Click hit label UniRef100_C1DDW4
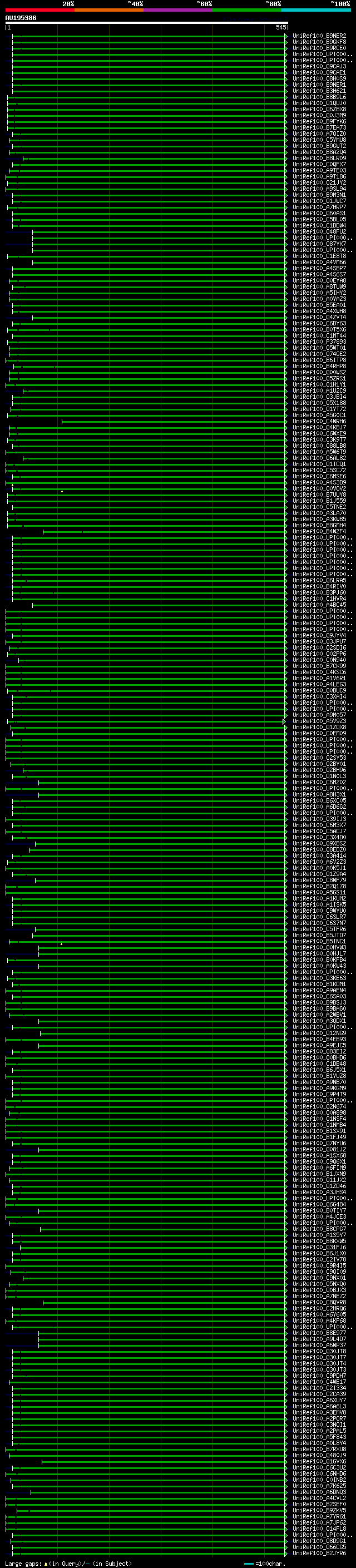 pyautogui.click(x=319, y=225)
